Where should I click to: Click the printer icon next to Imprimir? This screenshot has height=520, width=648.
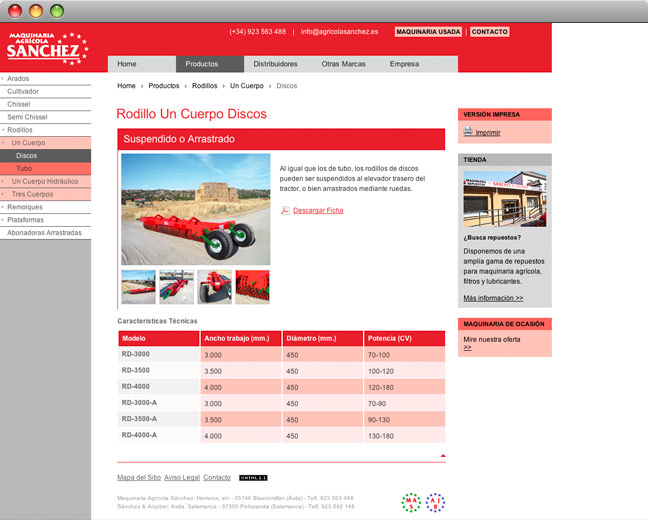pyautogui.click(x=468, y=131)
